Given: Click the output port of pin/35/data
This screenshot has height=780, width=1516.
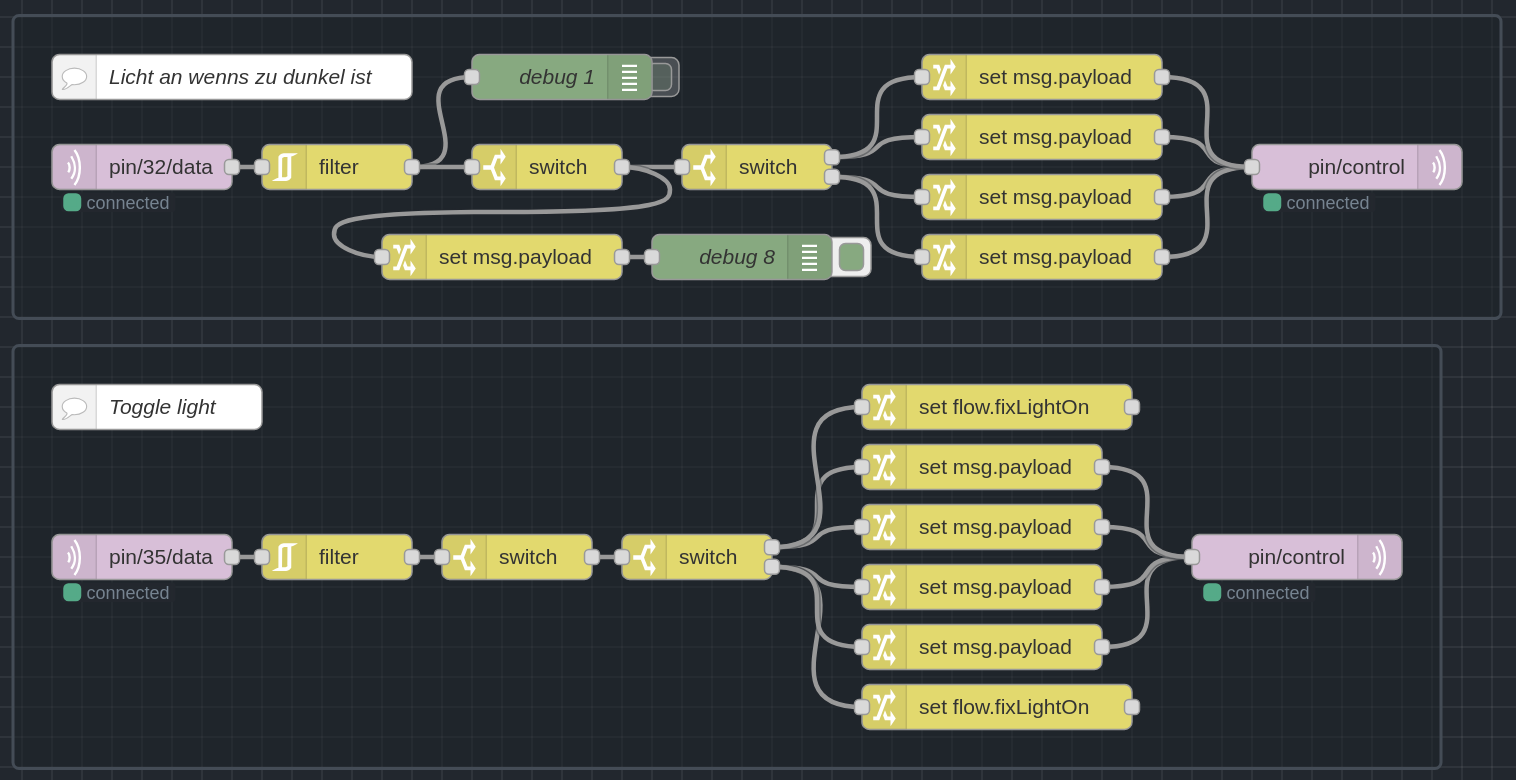Looking at the screenshot, I should coord(232,557).
